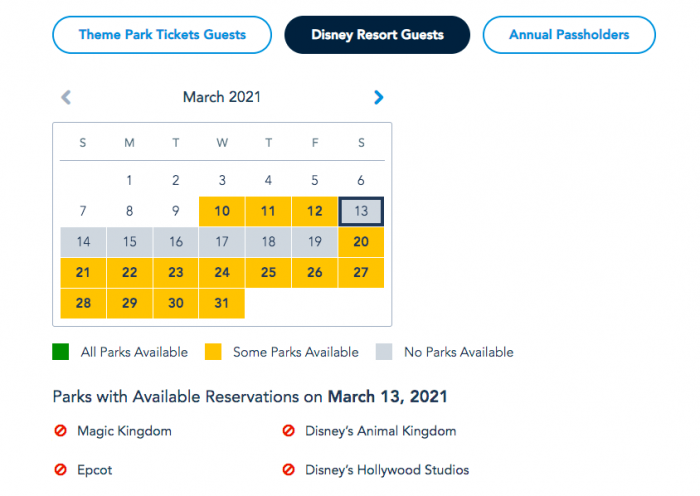This screenshot has height=496, width=700.
Task: Click the March 2021 month heading
Action: pyautogui.click(x=222, y=97)
